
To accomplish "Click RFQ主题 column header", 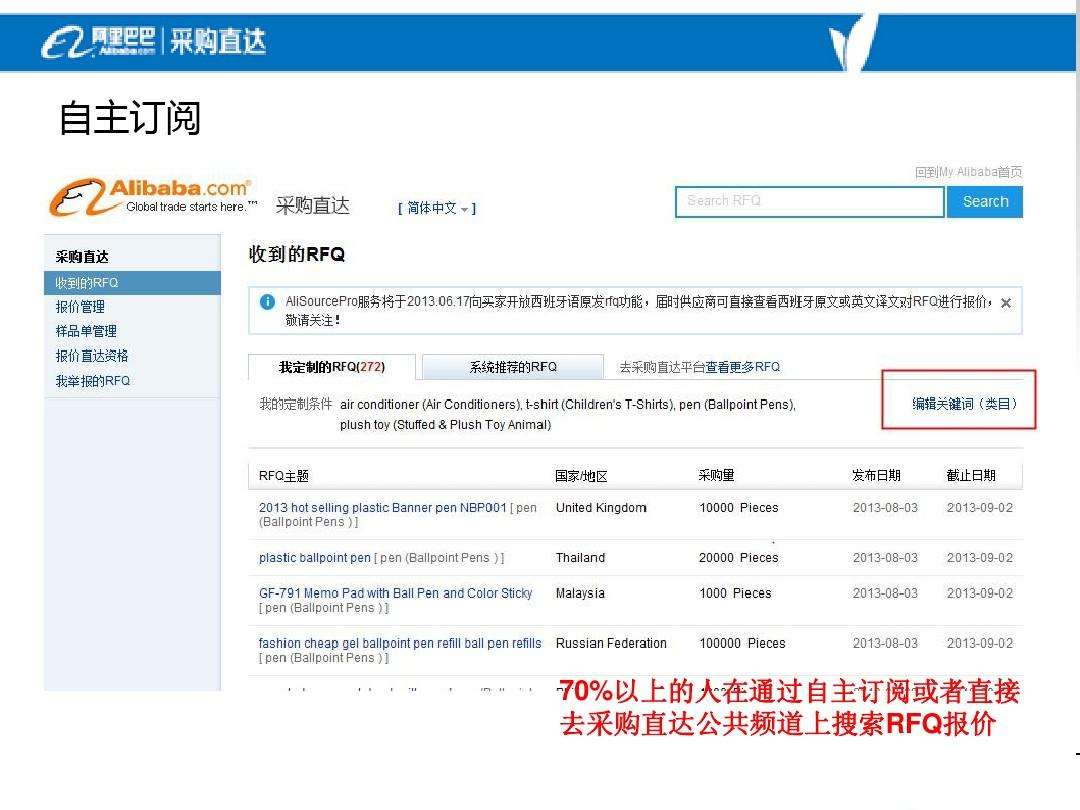I will click(284, 476).
